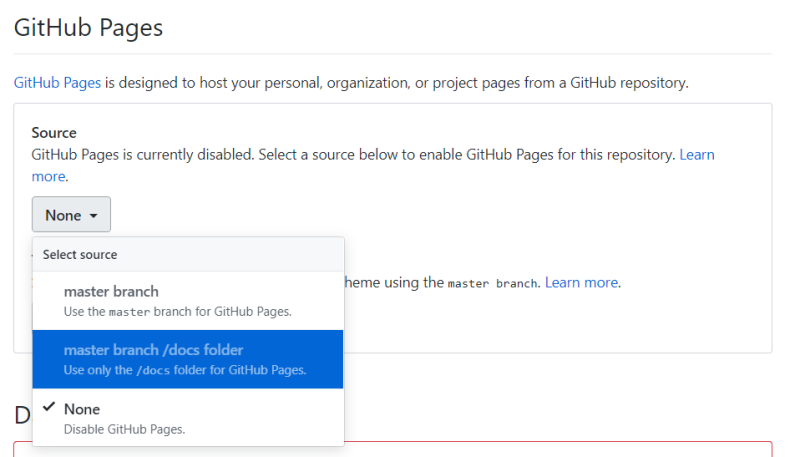This screenshot has height=457, width=800.
Task: Open the GitHub Pages intro link
Action: 57,83
